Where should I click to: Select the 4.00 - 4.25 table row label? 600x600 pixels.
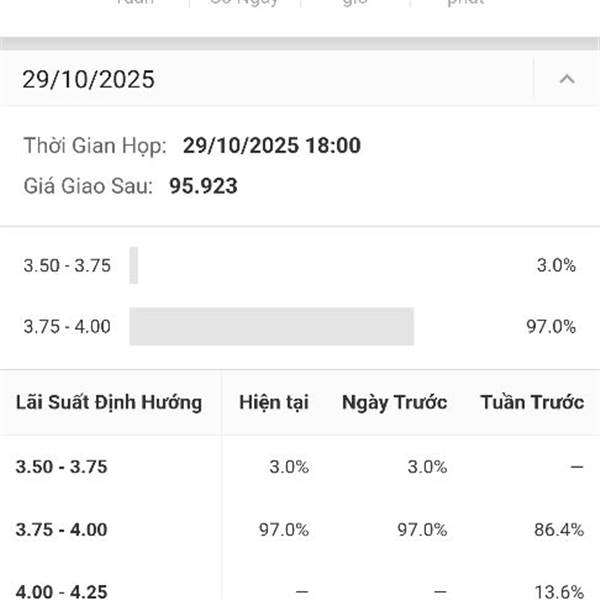point(62,591)
